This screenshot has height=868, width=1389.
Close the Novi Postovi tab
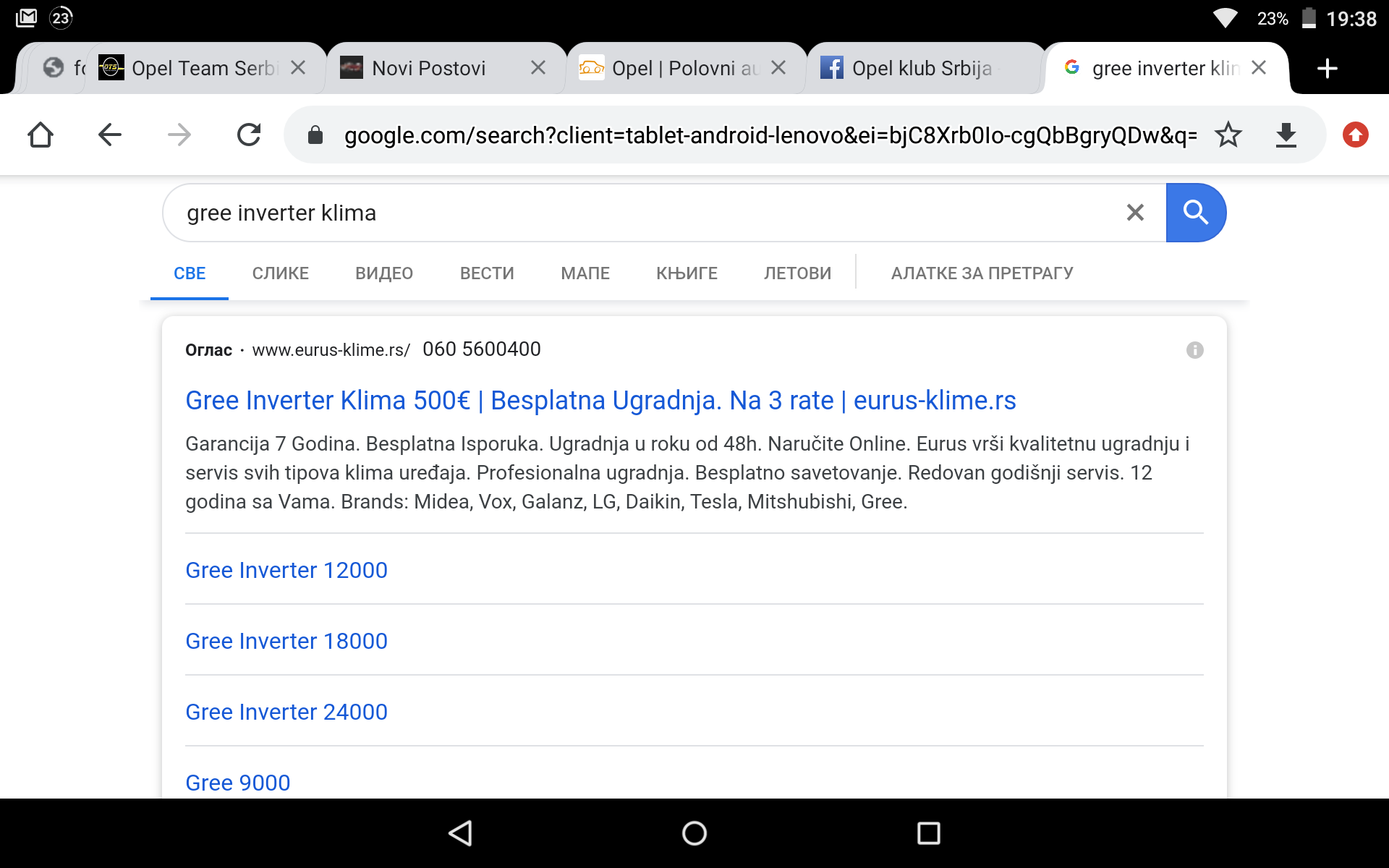tap(538, 68)
